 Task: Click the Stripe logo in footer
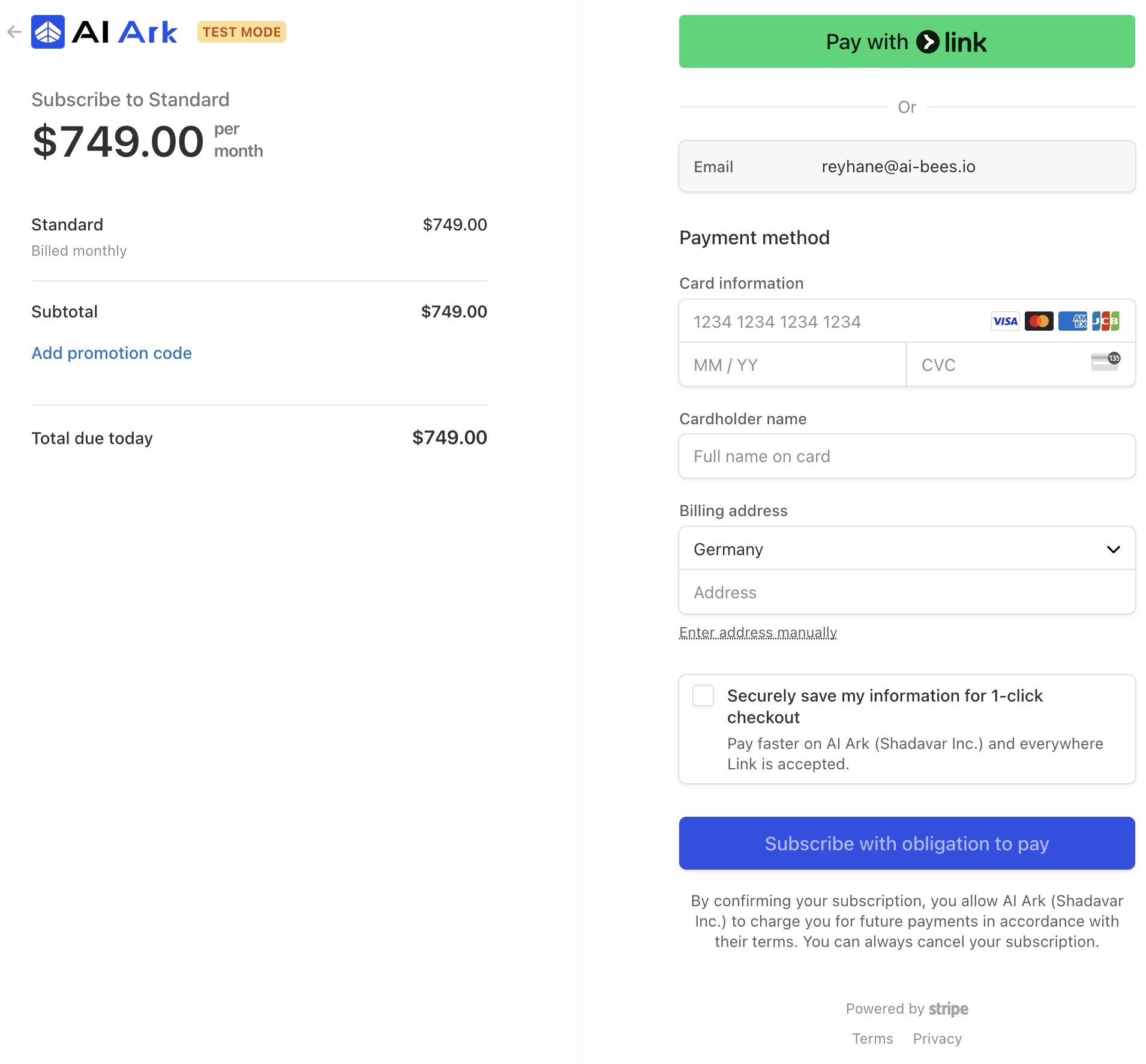click(949, 1009)
